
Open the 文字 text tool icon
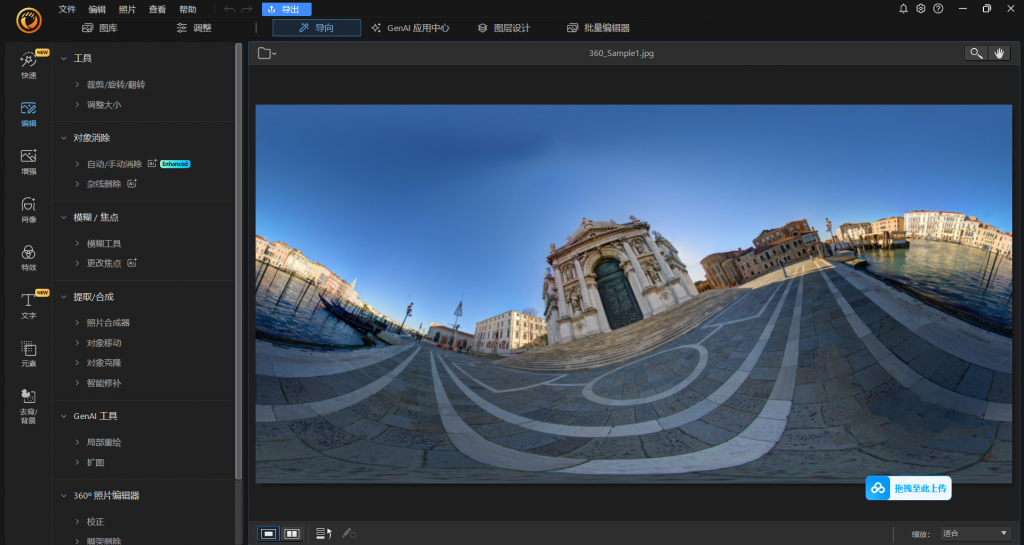point(28,305)
